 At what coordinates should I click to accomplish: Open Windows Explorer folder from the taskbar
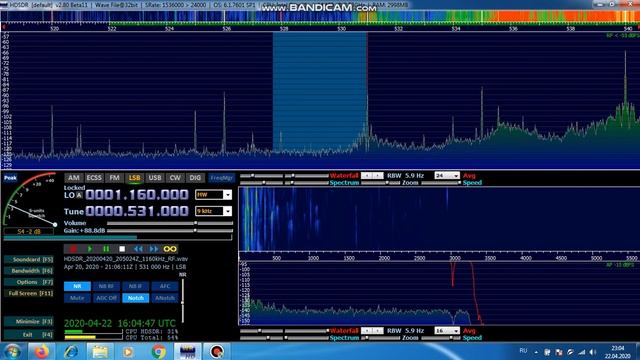(100, 351)
